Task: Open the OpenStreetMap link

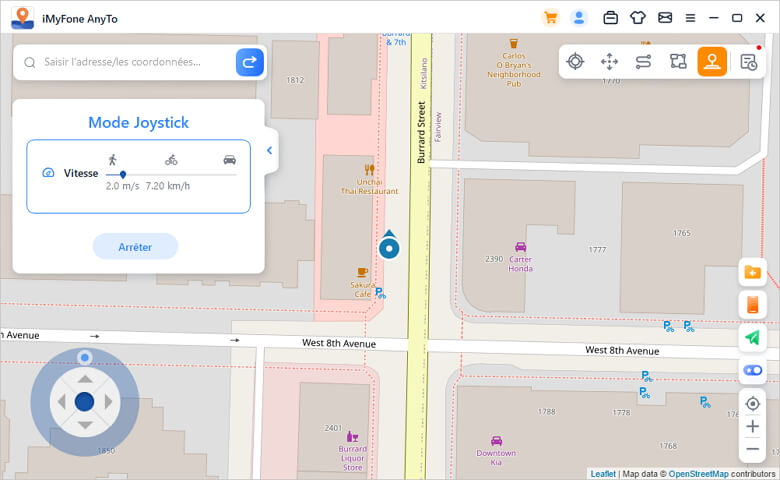Action: (x=698, y=474)
